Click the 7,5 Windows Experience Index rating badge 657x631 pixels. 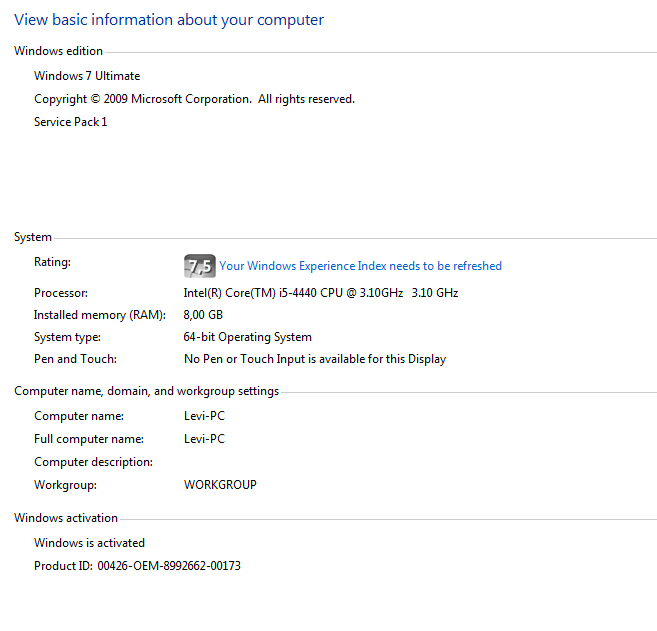tap(200, 266)
